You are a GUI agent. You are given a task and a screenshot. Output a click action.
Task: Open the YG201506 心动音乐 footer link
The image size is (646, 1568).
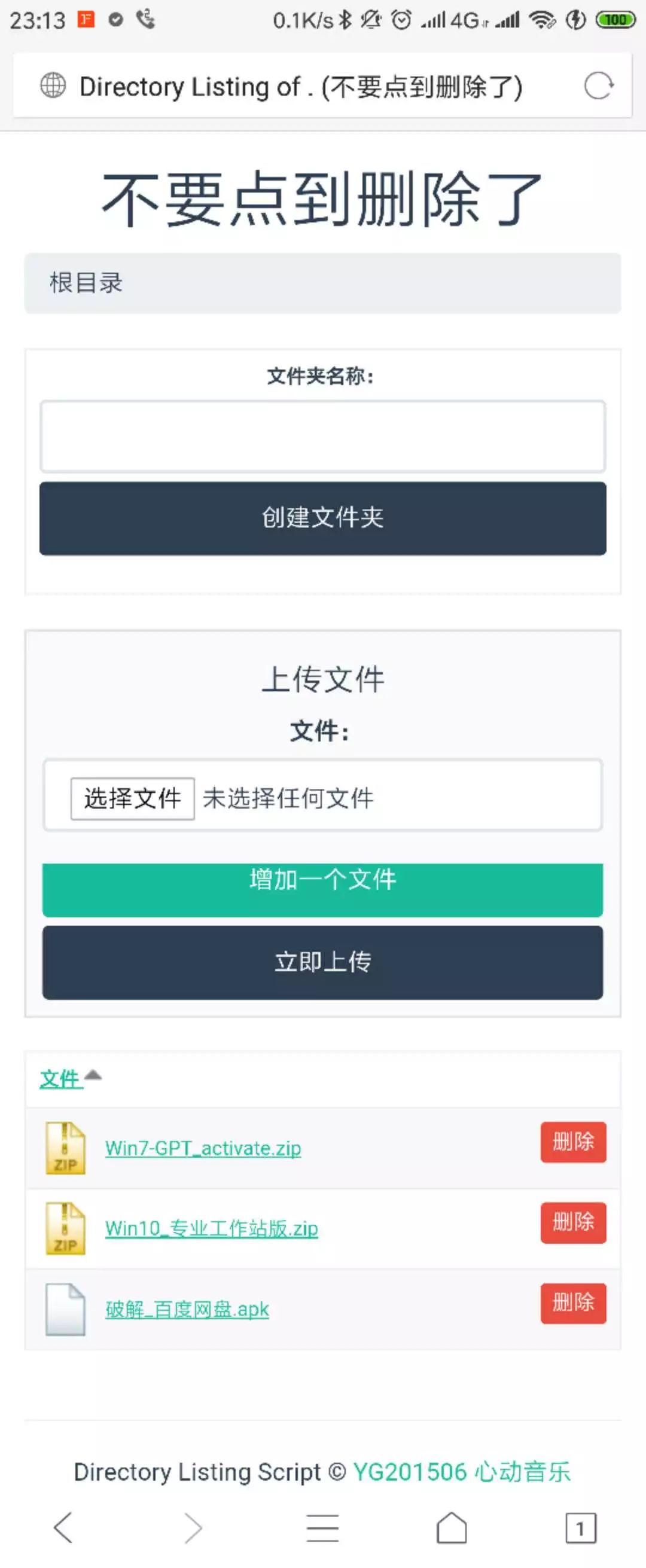[462, 1472]
